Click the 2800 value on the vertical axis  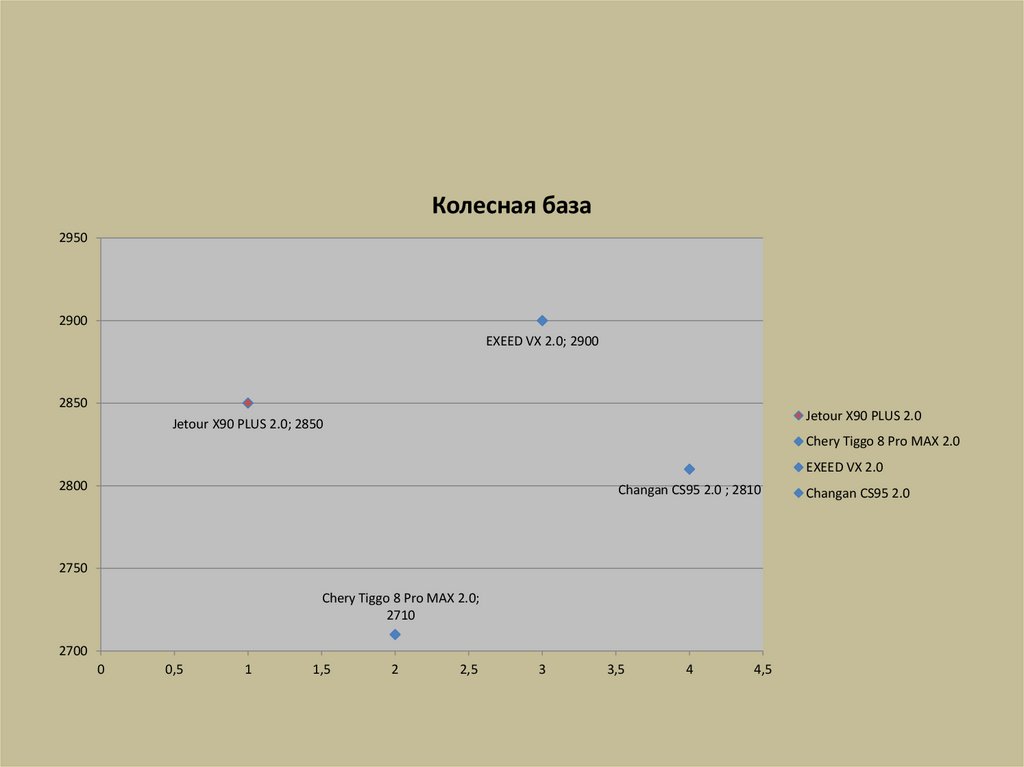click(73, 486)
